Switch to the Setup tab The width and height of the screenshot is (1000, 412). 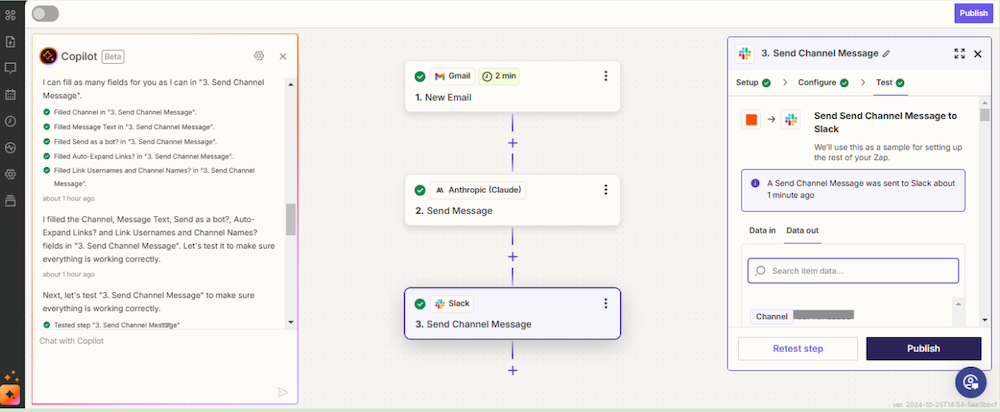point(753,83)
